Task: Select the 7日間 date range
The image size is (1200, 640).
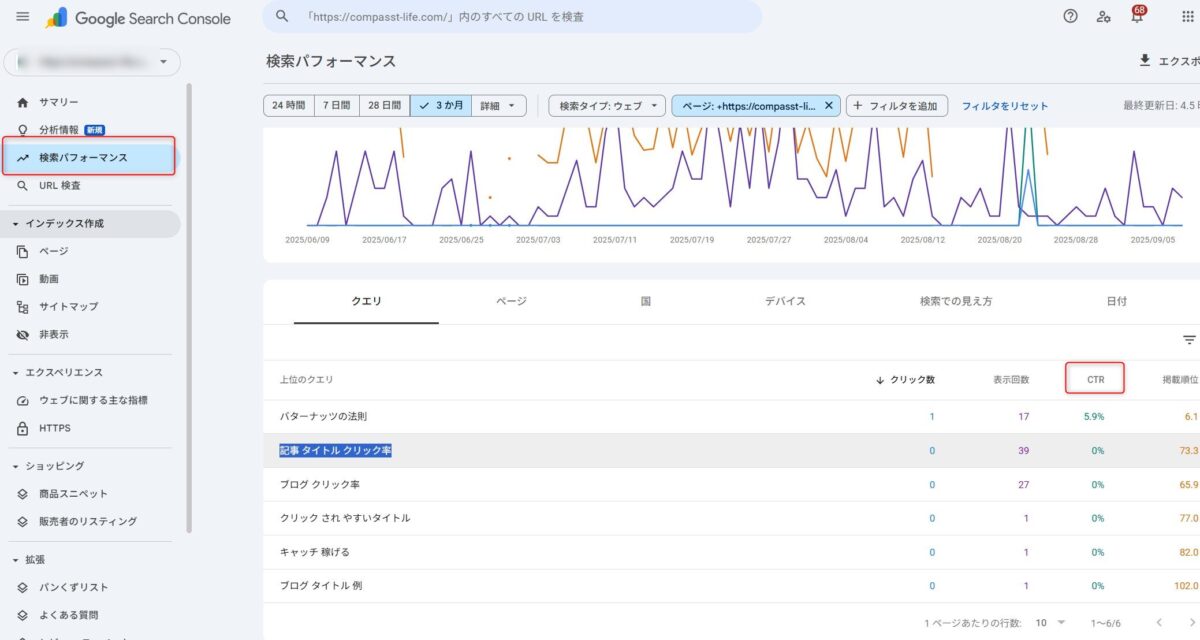Action: (x=335, y=106)
